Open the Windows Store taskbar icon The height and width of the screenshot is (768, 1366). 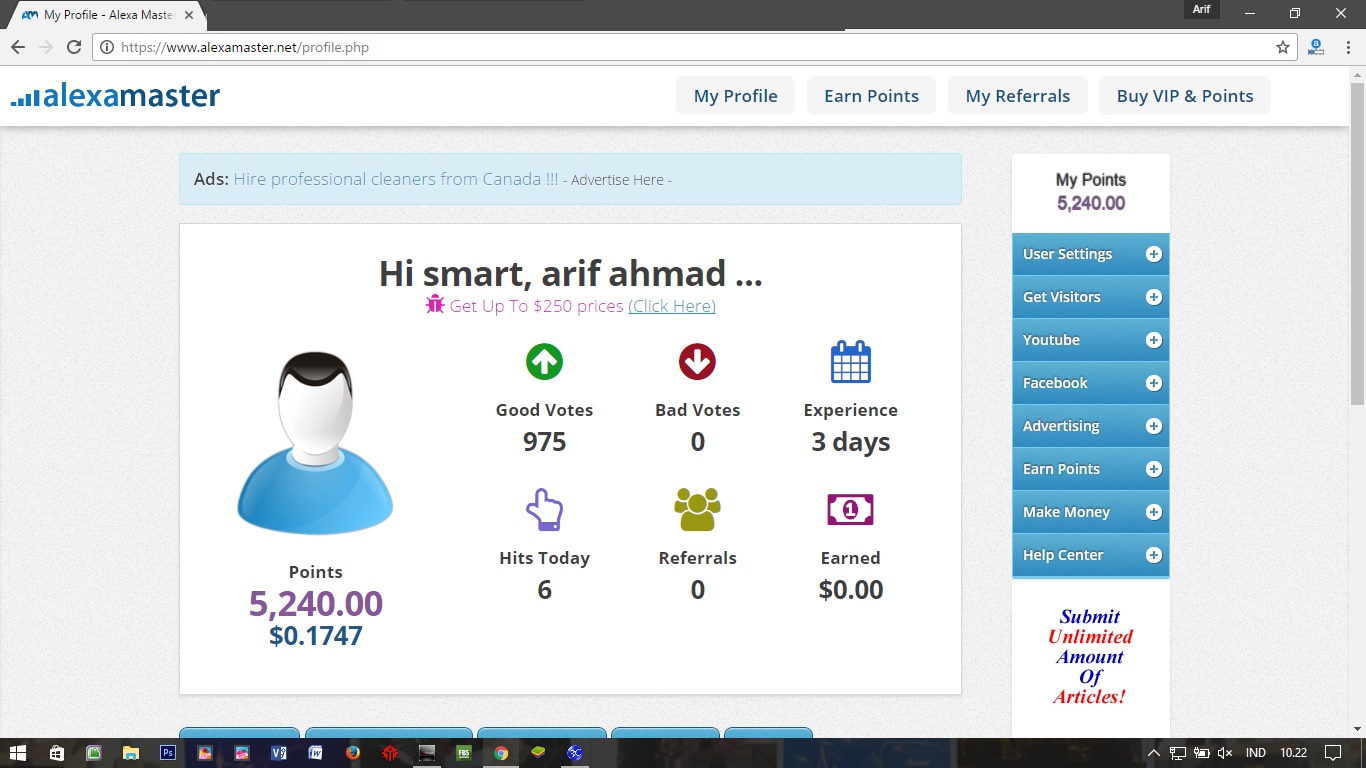[57, 753]
